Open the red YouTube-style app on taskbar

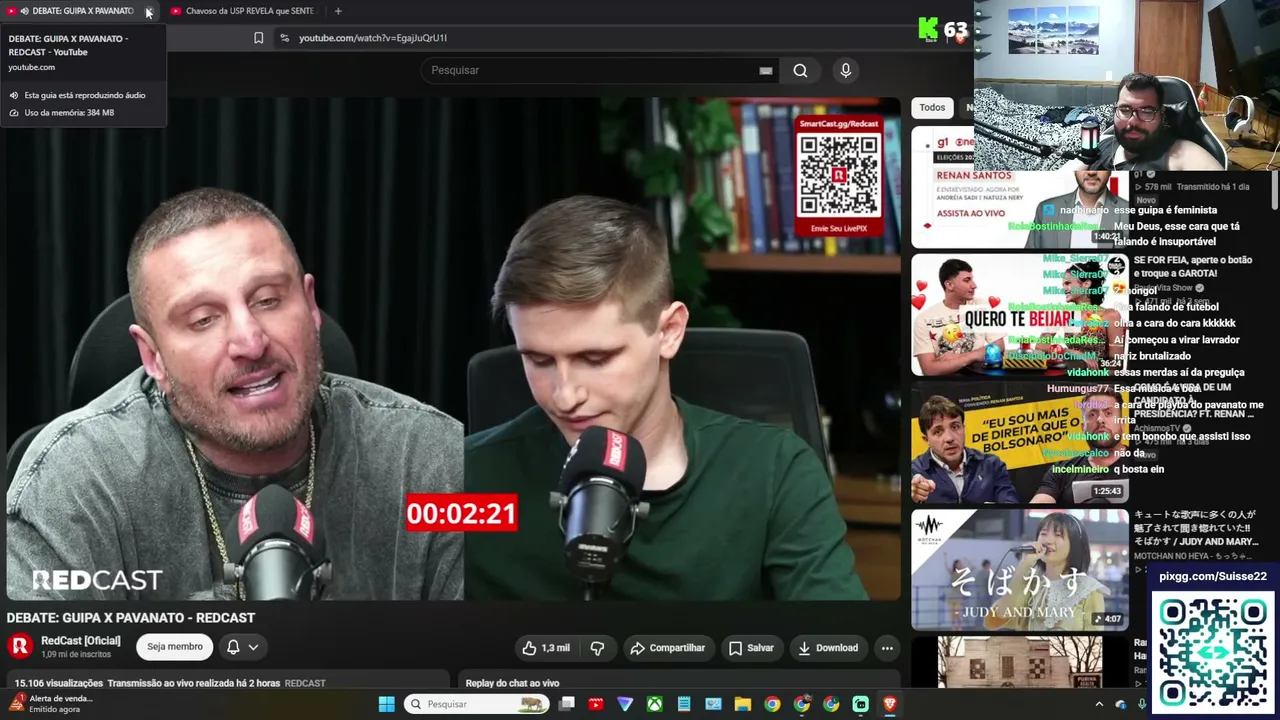click(596, 704)
